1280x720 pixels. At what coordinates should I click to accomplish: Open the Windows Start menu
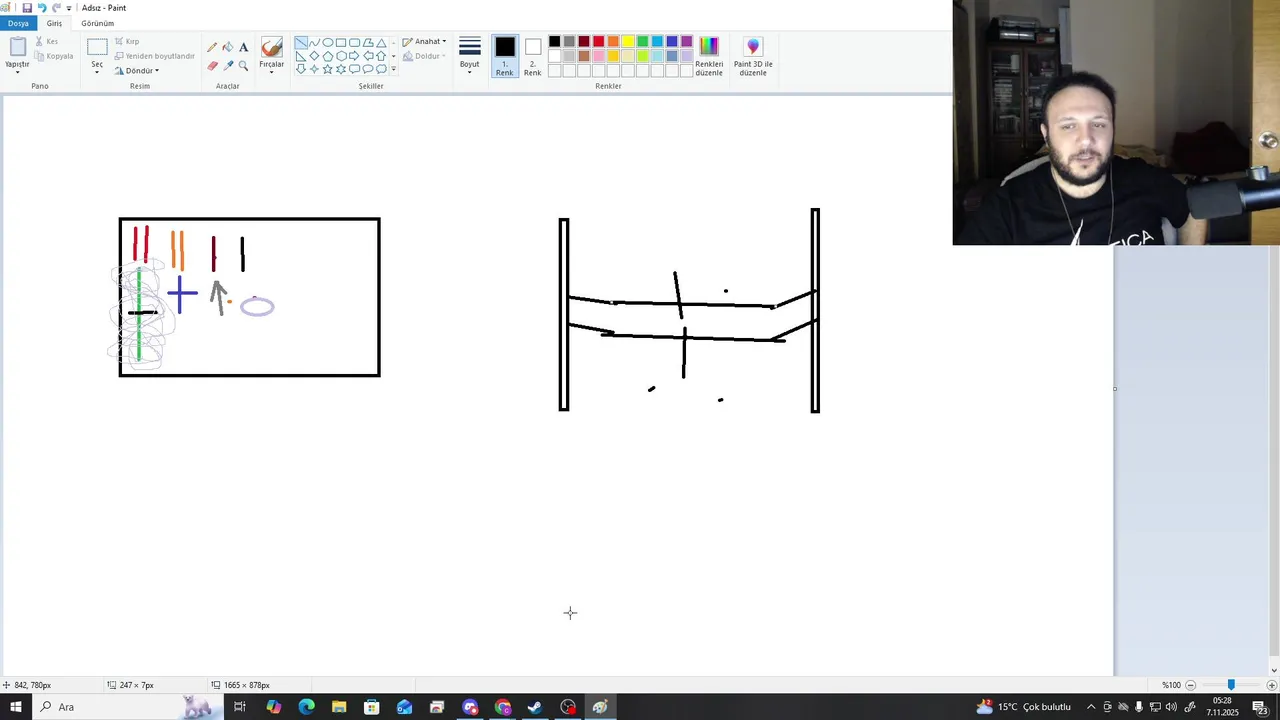coord(16,707)
